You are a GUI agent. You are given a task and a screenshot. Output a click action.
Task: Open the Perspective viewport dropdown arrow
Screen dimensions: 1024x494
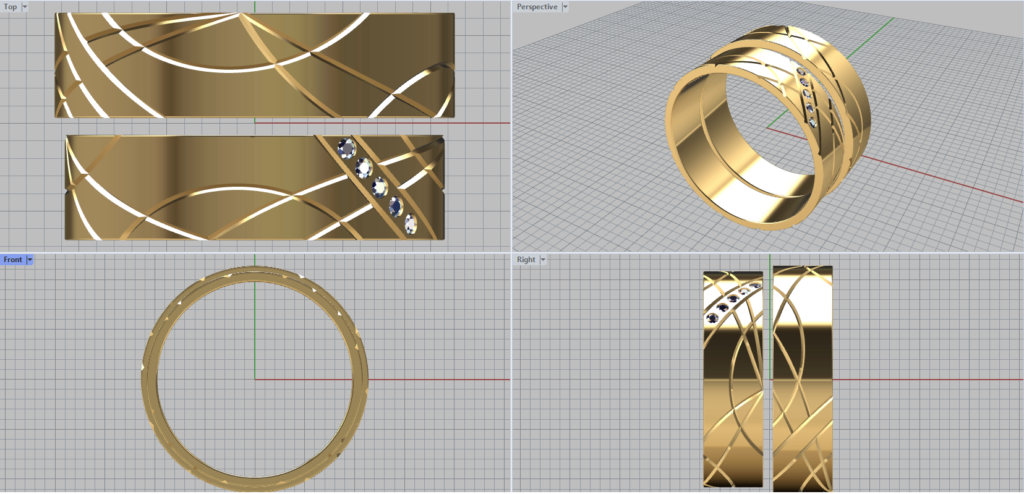click(566, 7)
